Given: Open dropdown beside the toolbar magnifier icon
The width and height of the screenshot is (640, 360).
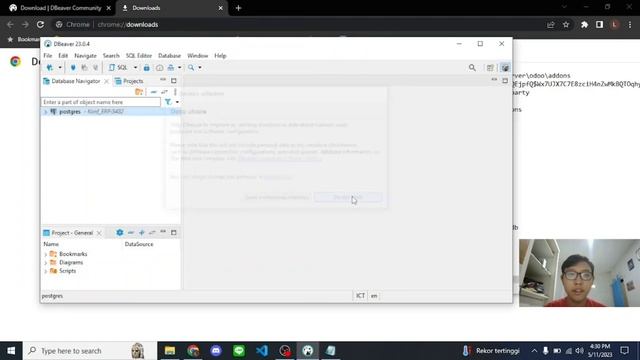Looking at the screenshot, I should [200, 68].
